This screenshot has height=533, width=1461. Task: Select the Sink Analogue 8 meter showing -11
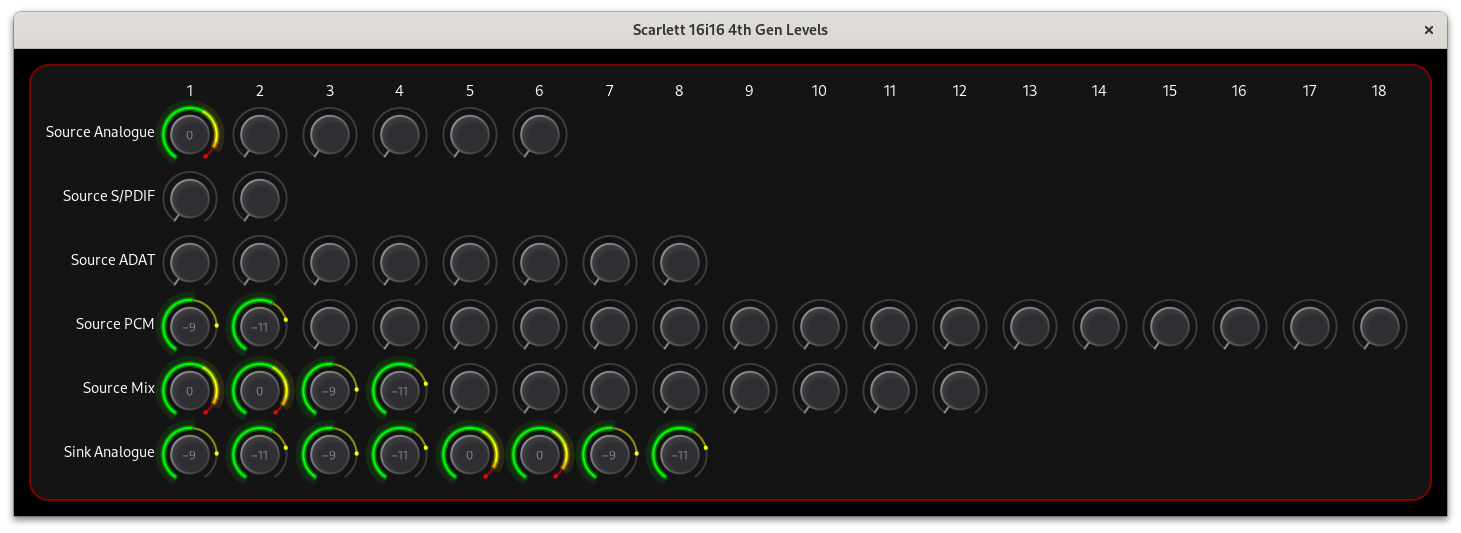coord(680,453)
